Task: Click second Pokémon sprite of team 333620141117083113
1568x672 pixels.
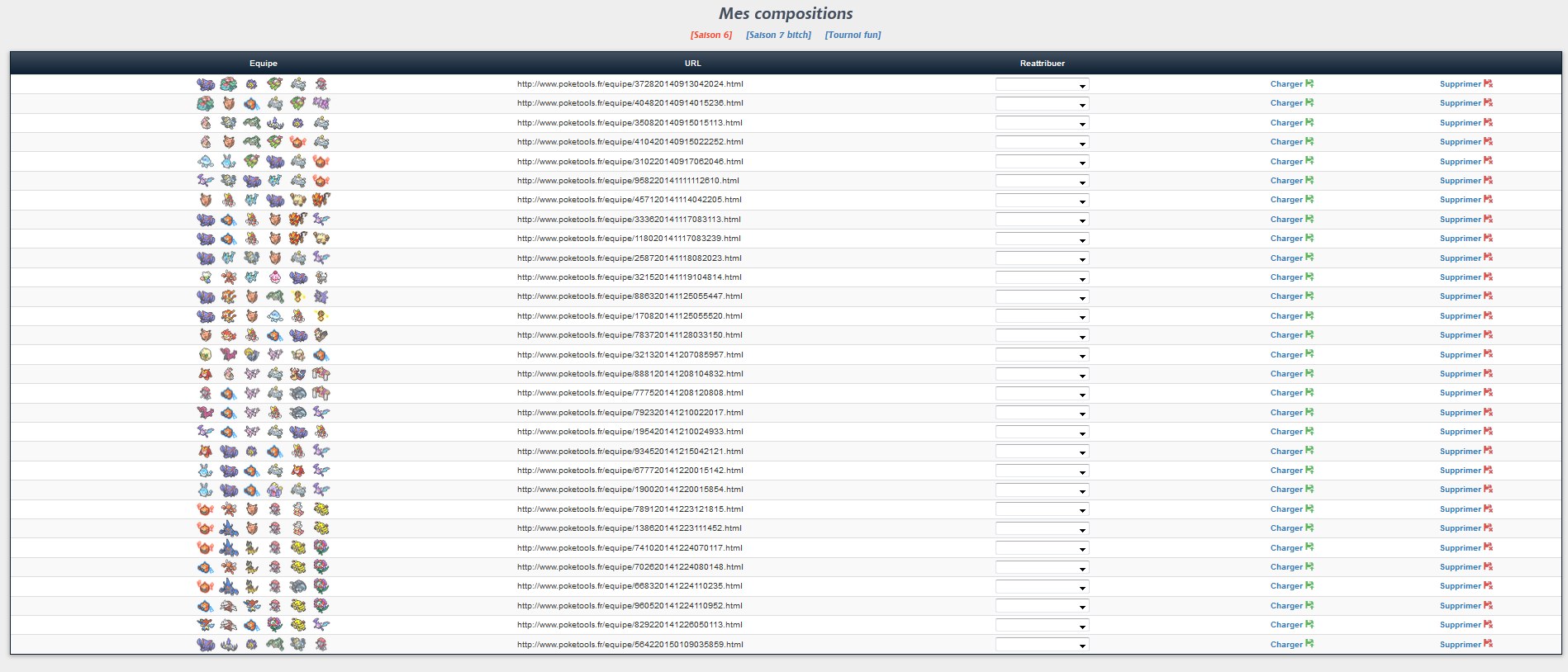Action: pyautogui.click(x=229, y=220)
